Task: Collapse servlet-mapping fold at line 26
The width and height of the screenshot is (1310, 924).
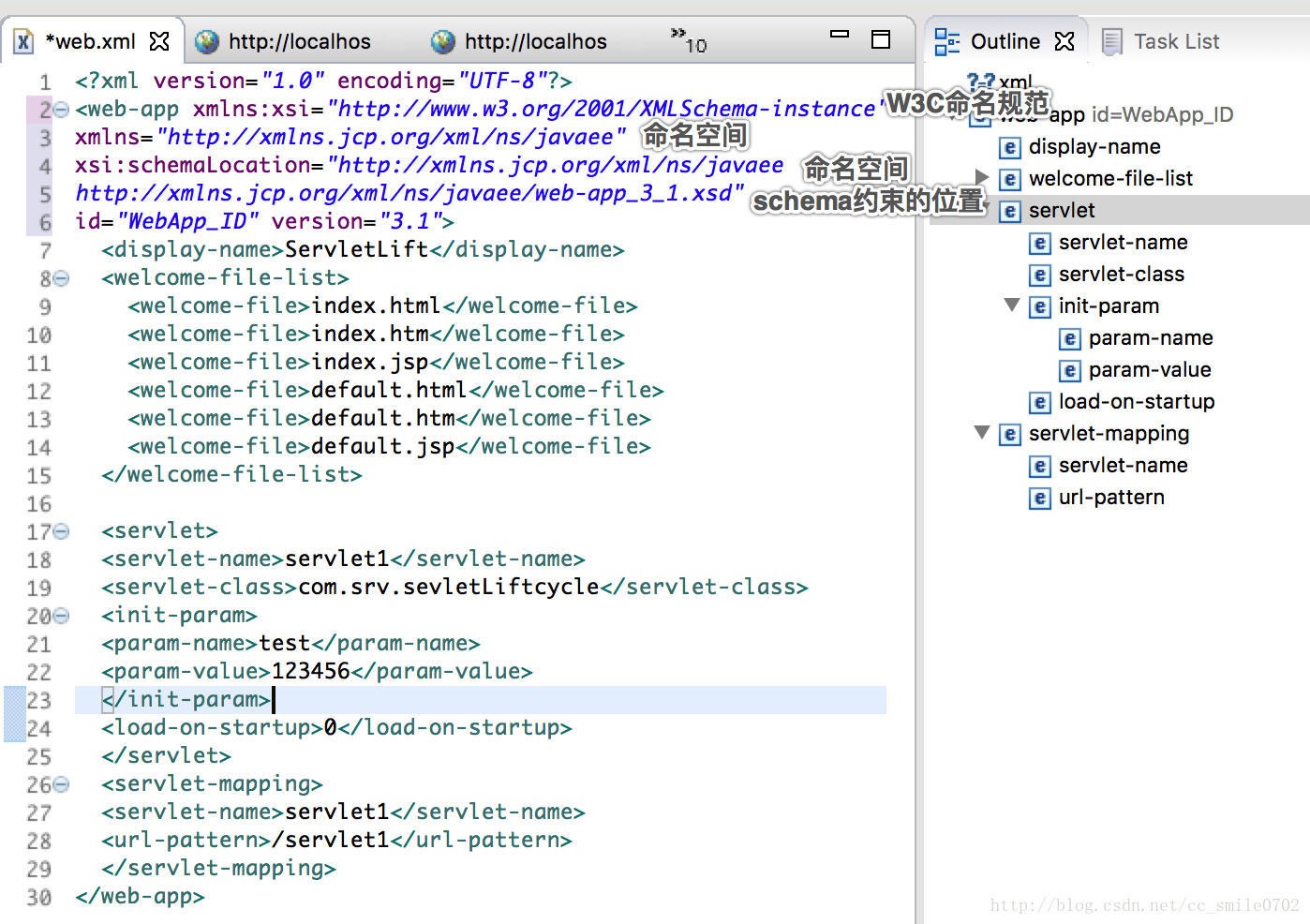Action: tap(62, 784)
